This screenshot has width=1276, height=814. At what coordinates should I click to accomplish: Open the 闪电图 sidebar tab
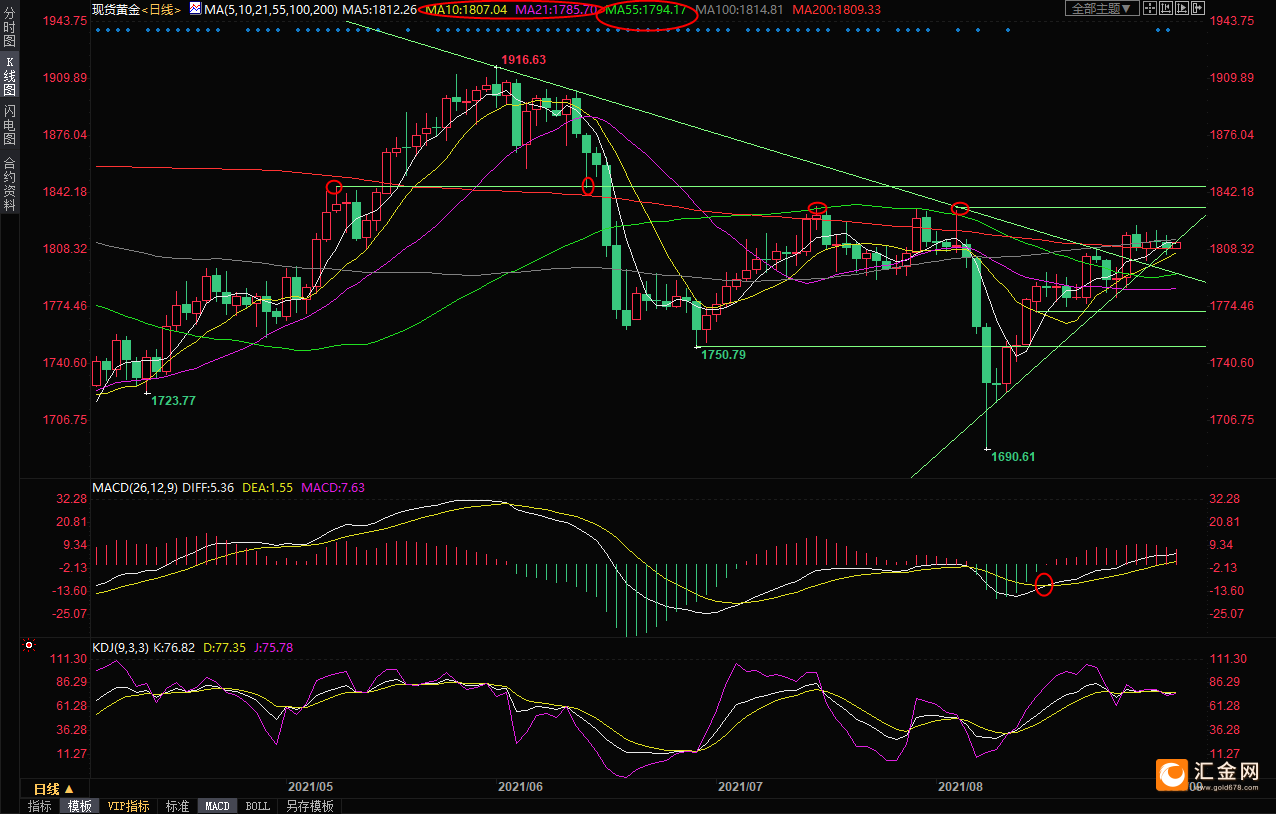coord(9,125)
